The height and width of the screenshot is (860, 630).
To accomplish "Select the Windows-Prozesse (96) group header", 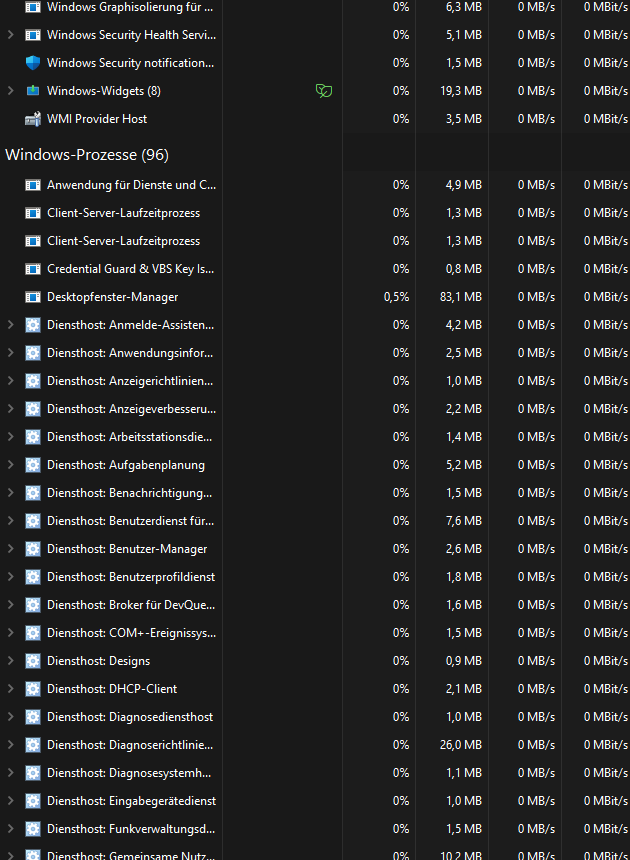I will [x=87, y=155].
